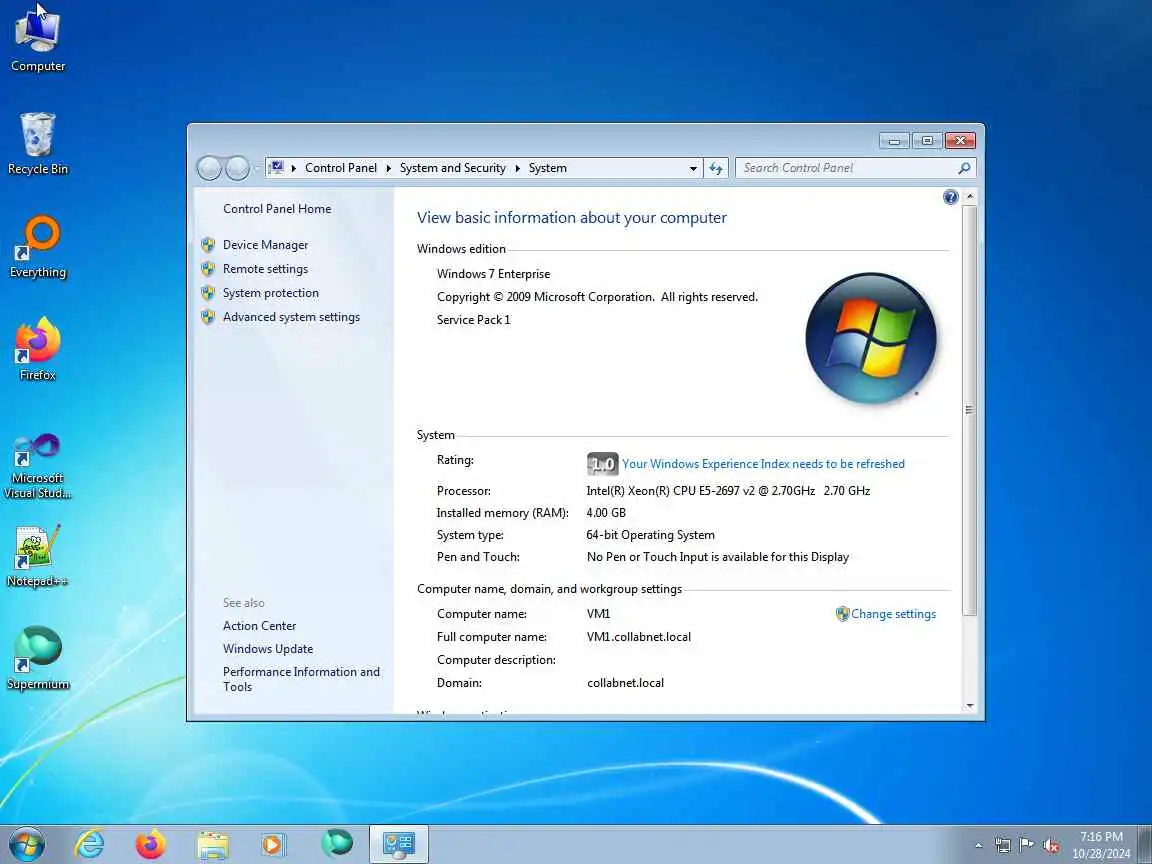Open Advanced system settings
Image resolution: width=1152 pixels, height=864 pixels.
291,317
